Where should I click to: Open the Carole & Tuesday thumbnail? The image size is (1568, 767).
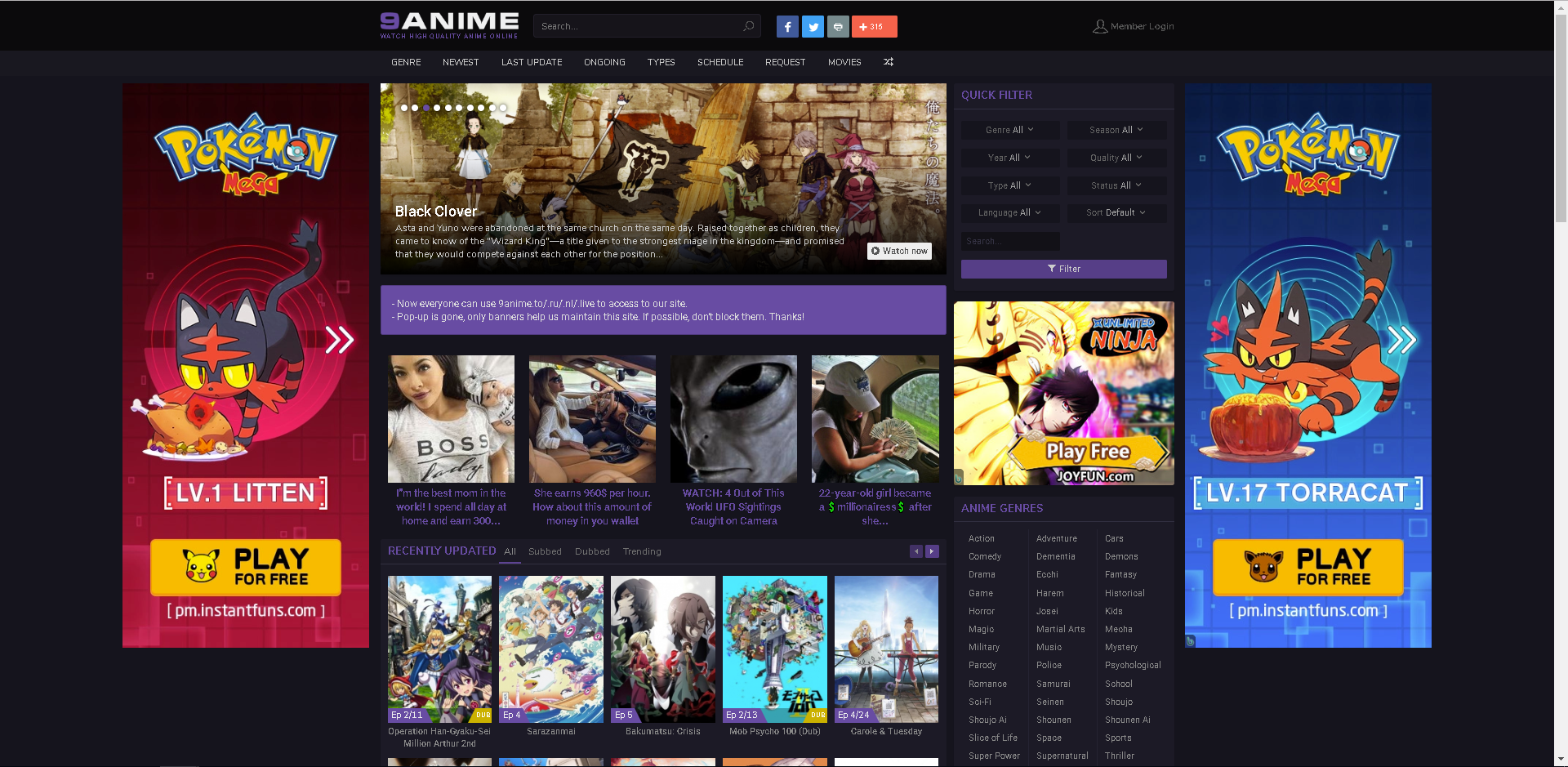(x=886, y=649)
